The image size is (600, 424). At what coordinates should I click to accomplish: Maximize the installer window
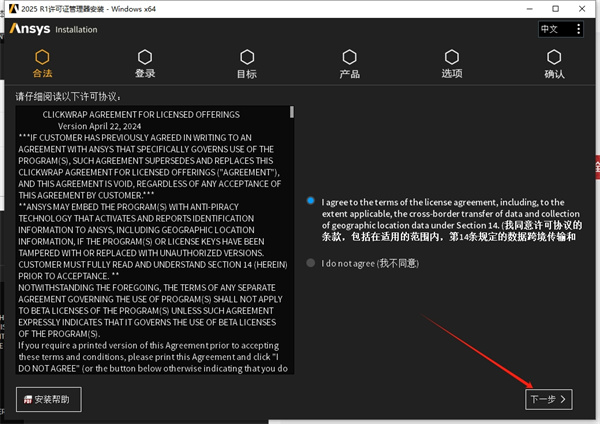click(x=556, y=9)
